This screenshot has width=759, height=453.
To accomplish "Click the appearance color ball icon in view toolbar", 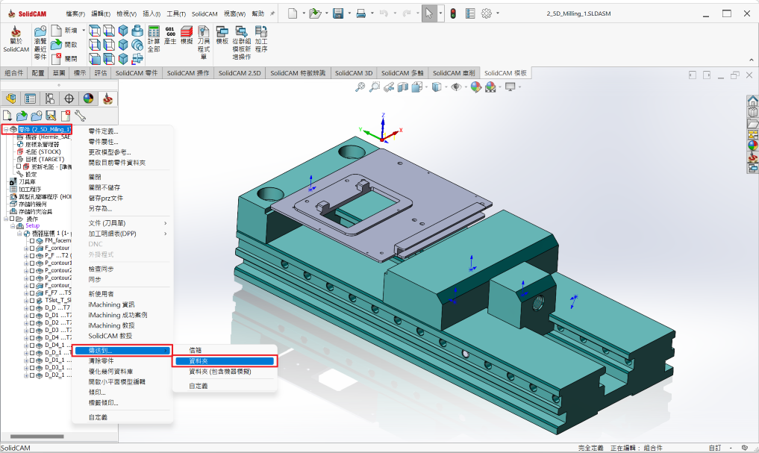I will point(476,87).
